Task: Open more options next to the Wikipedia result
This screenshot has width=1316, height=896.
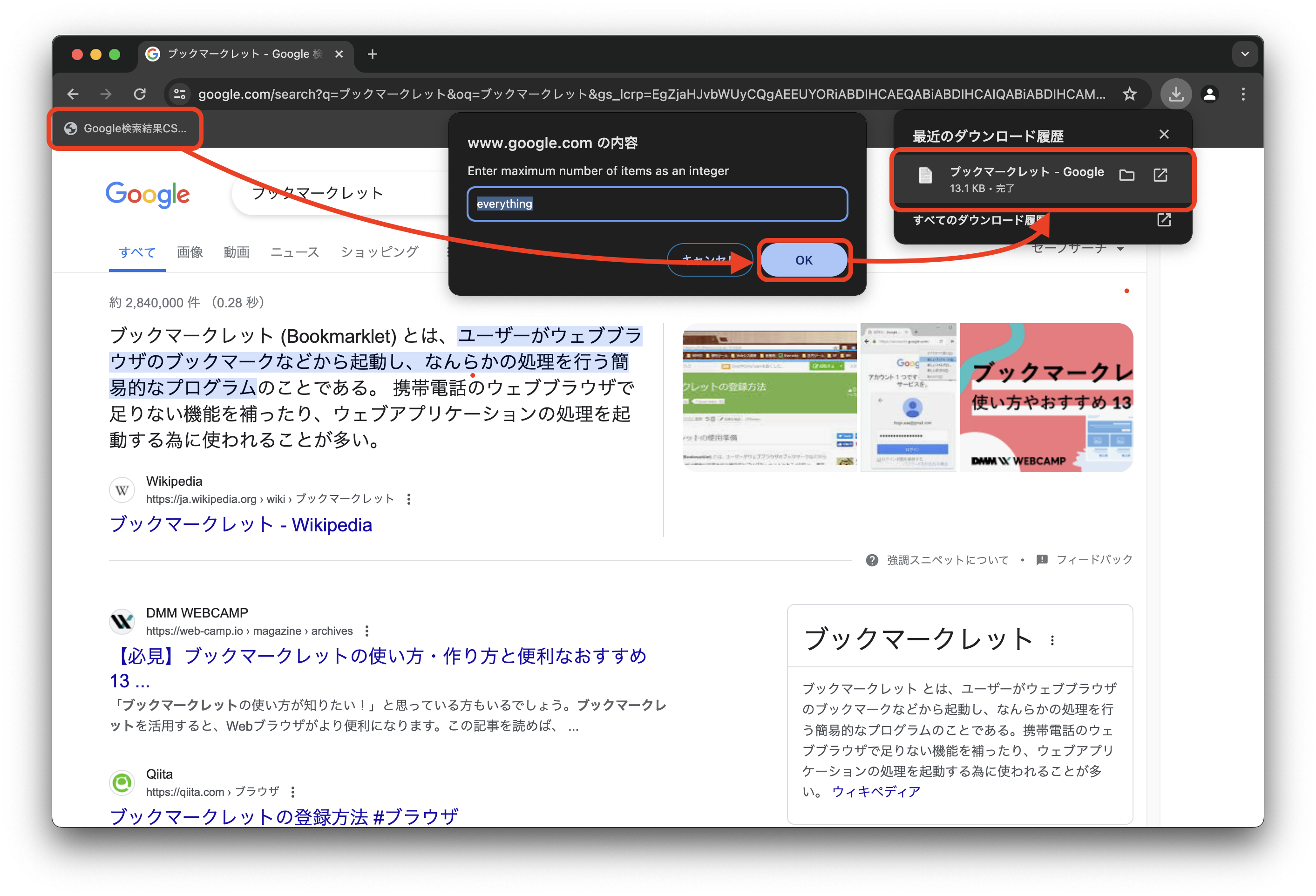Action: [409, 499]
